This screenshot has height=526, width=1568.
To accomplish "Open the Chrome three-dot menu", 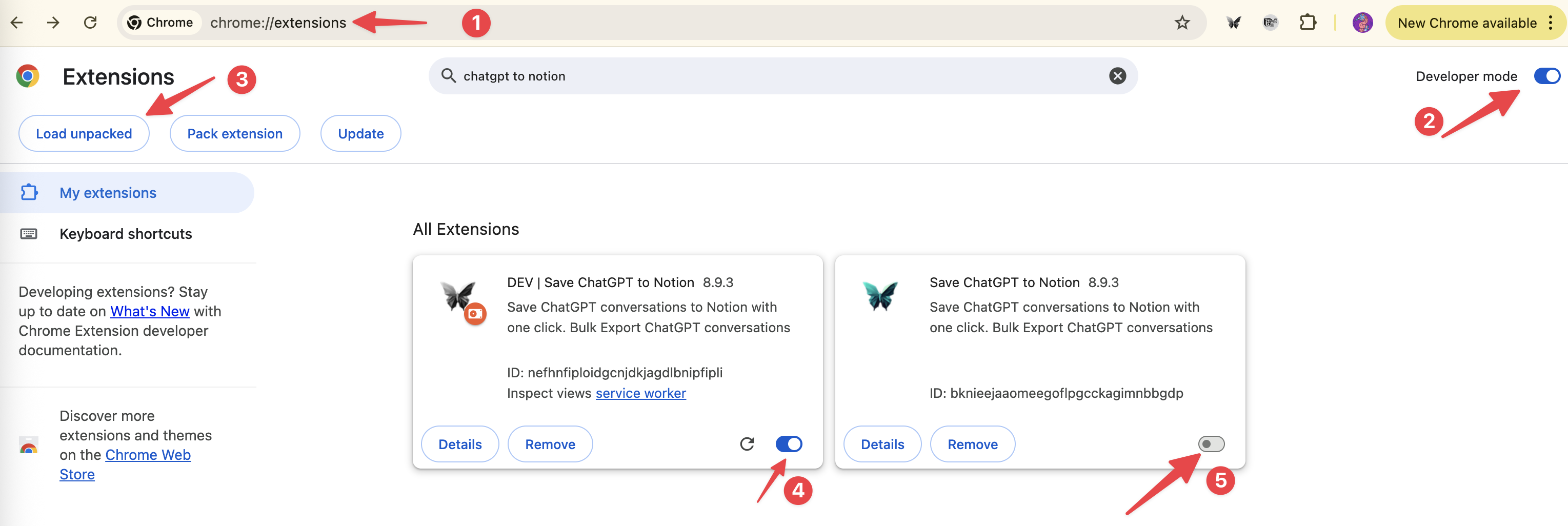I will (x=1551, y=23).
